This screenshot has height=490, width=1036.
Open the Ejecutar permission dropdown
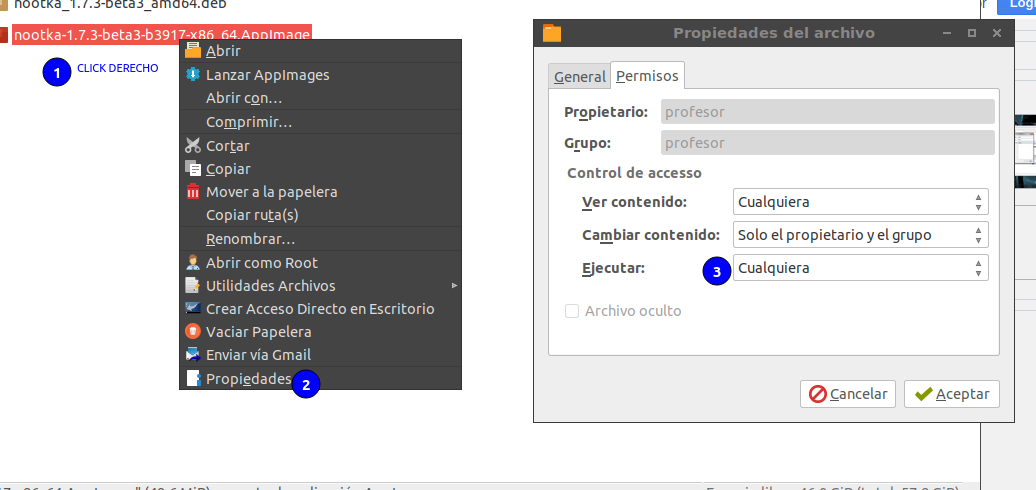pyautogui.click(x=860, y=267)
